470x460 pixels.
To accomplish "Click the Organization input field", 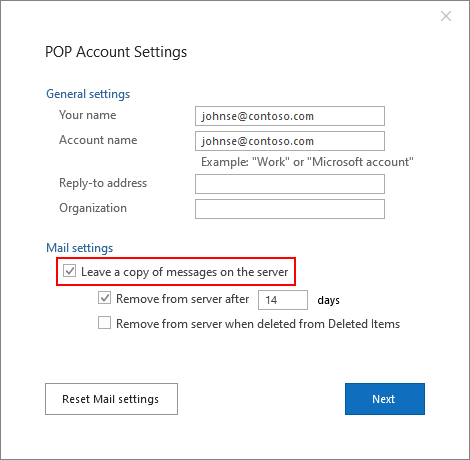I will click(290, 209).
